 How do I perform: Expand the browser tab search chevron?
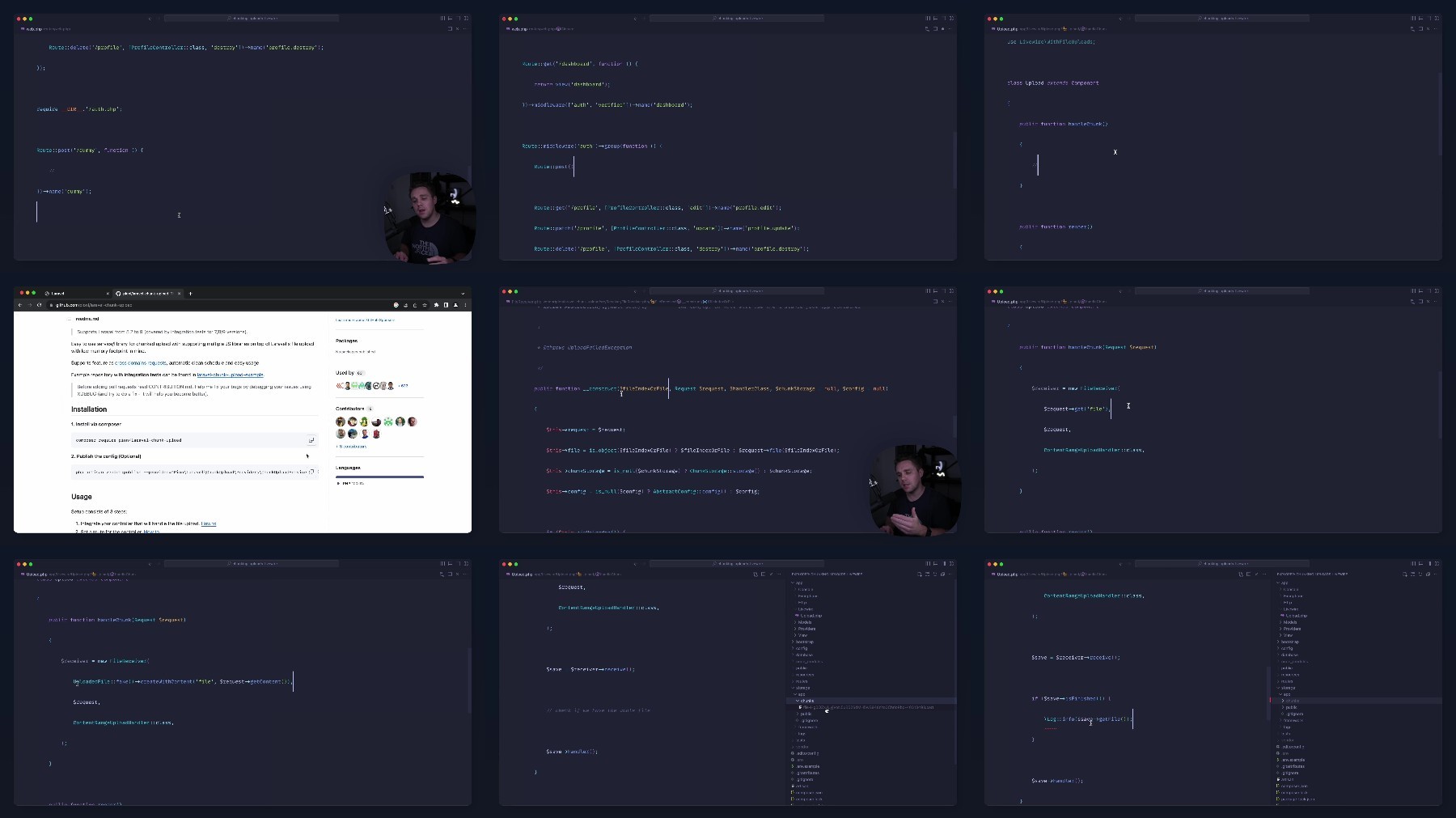(x=463, y=294)
